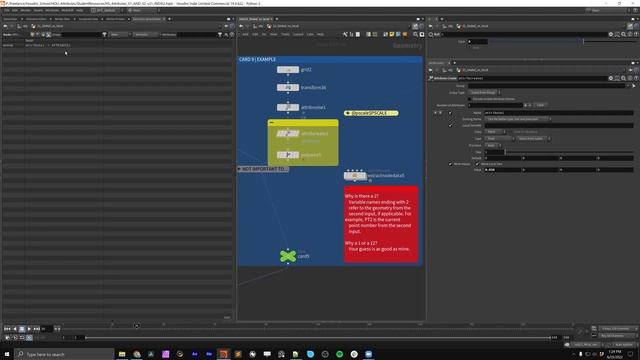Screen dimensions: 640x360
Task: Add new pane tab with plus button
Action: tap(169, 19)
